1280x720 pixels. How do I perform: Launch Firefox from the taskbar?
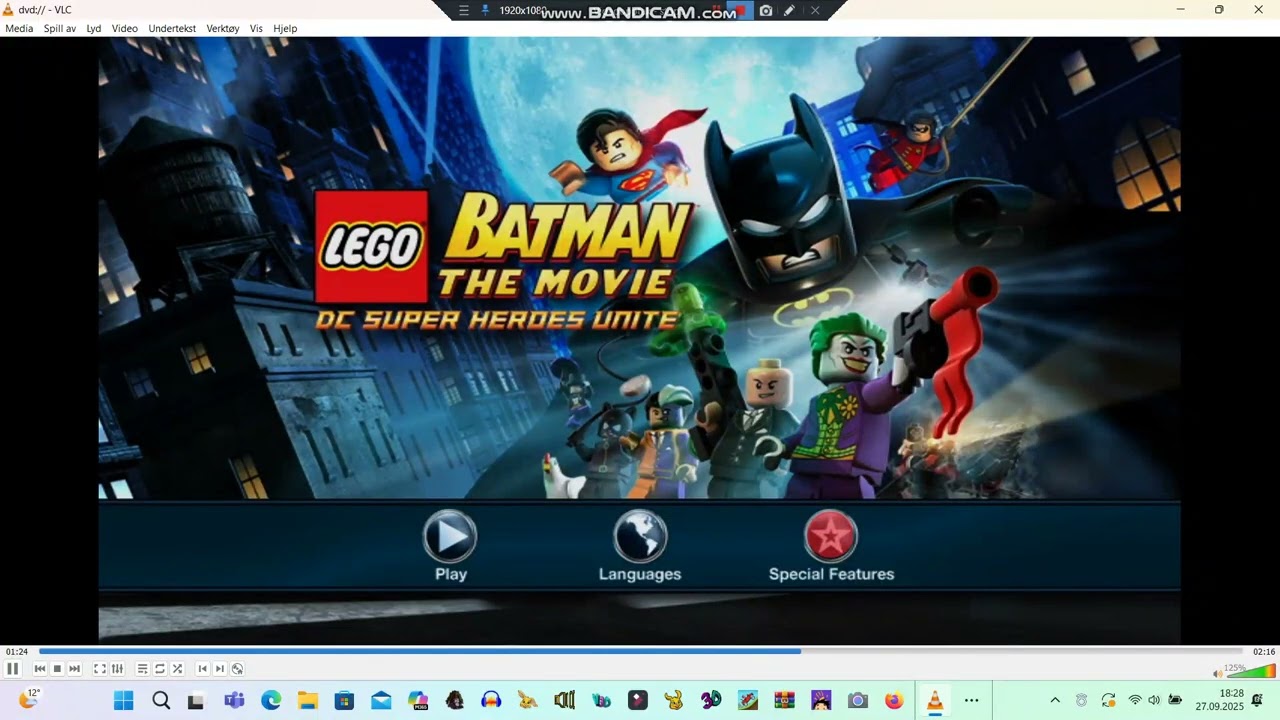[x=894, y=700]
